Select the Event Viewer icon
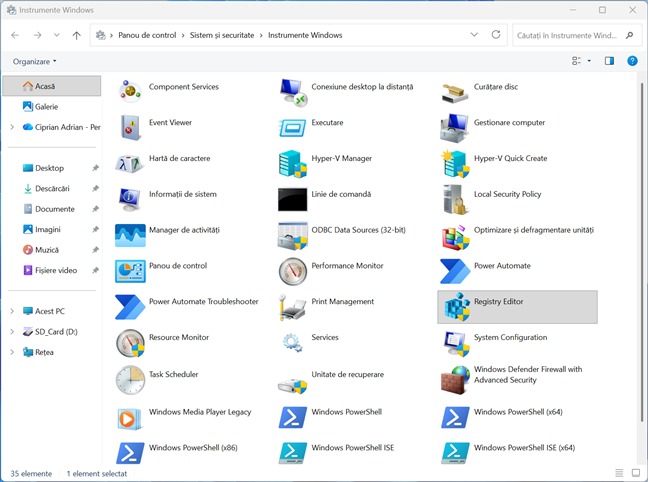The image size is (648, 482). pyautogui.click(x=130, y=128)
